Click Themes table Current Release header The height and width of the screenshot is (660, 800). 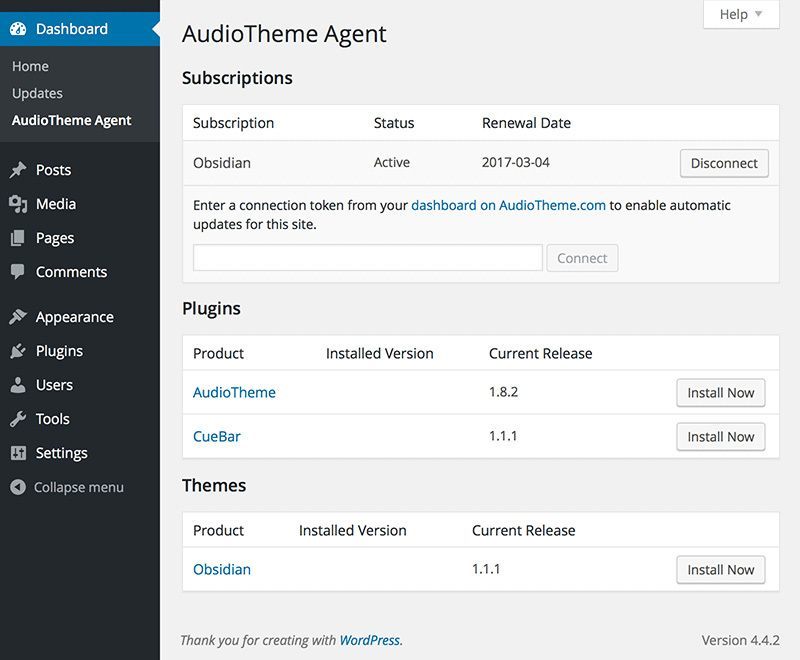[523, 530]
